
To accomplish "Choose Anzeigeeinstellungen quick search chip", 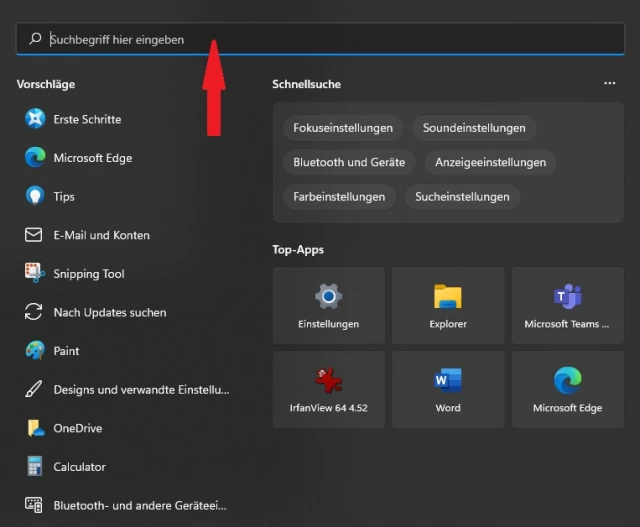I will (490, 162).
